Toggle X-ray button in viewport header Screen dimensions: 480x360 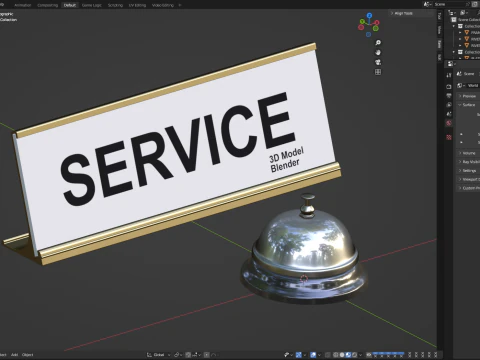pos(328,355)
